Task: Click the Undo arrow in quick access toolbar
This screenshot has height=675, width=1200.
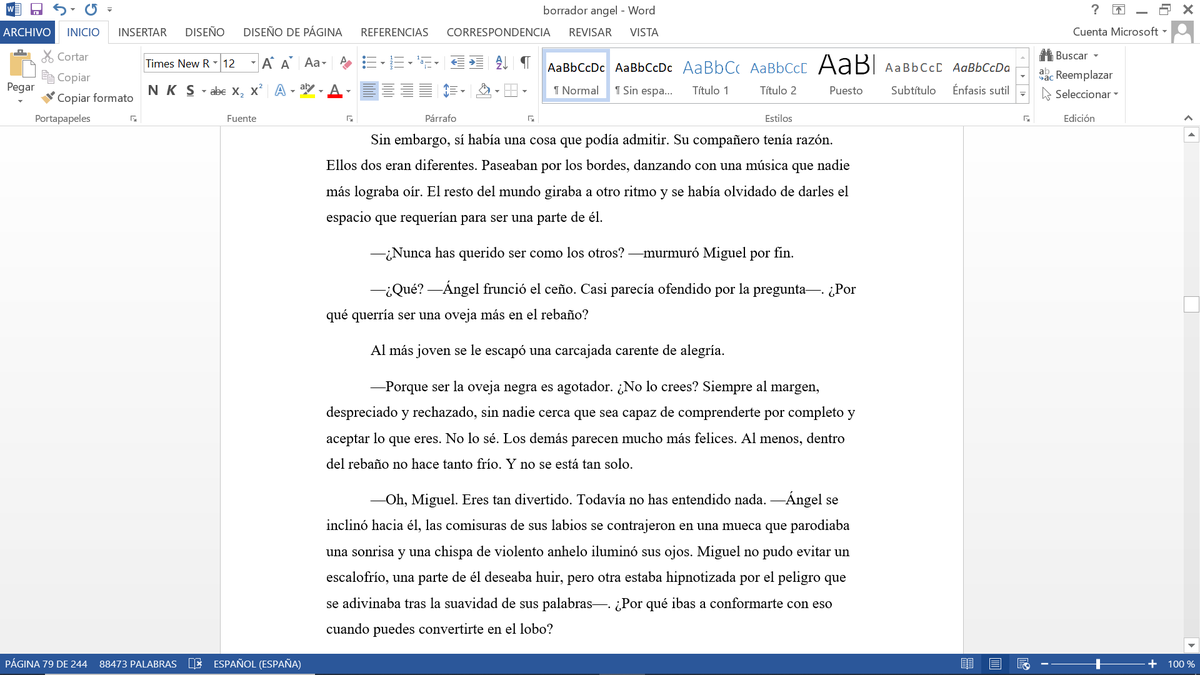Action: click(x=59, y=10)
